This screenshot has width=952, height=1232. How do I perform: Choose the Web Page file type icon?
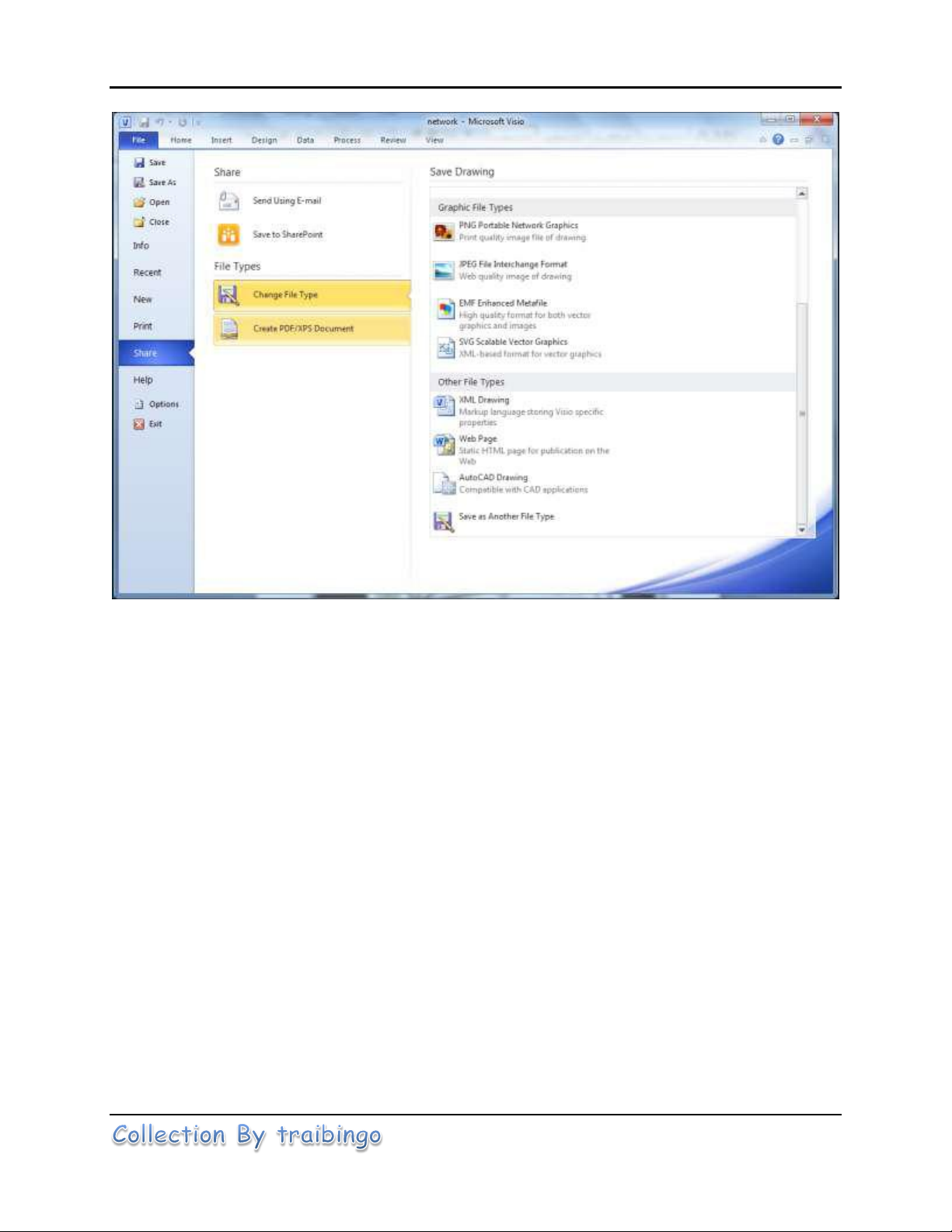tap(444, 445)
